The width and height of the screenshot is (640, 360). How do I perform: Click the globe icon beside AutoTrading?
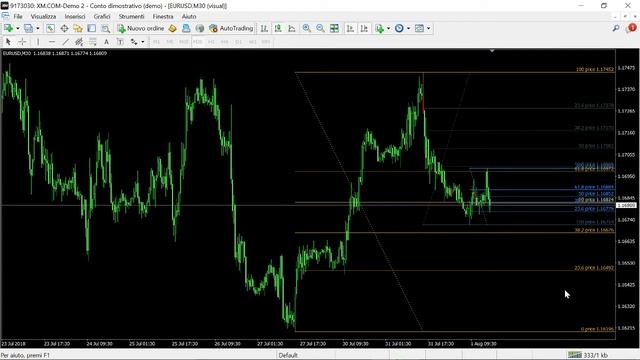(200, 28)
